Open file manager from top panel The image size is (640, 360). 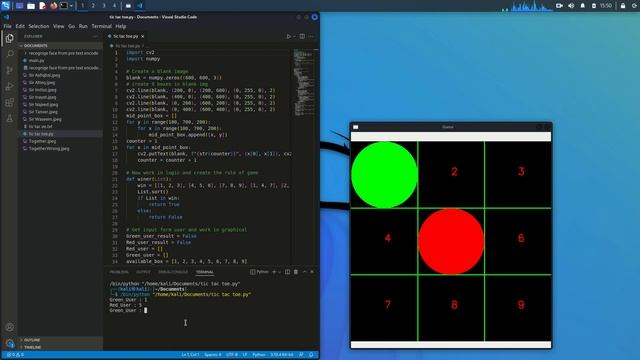click(x=31, y=6)
